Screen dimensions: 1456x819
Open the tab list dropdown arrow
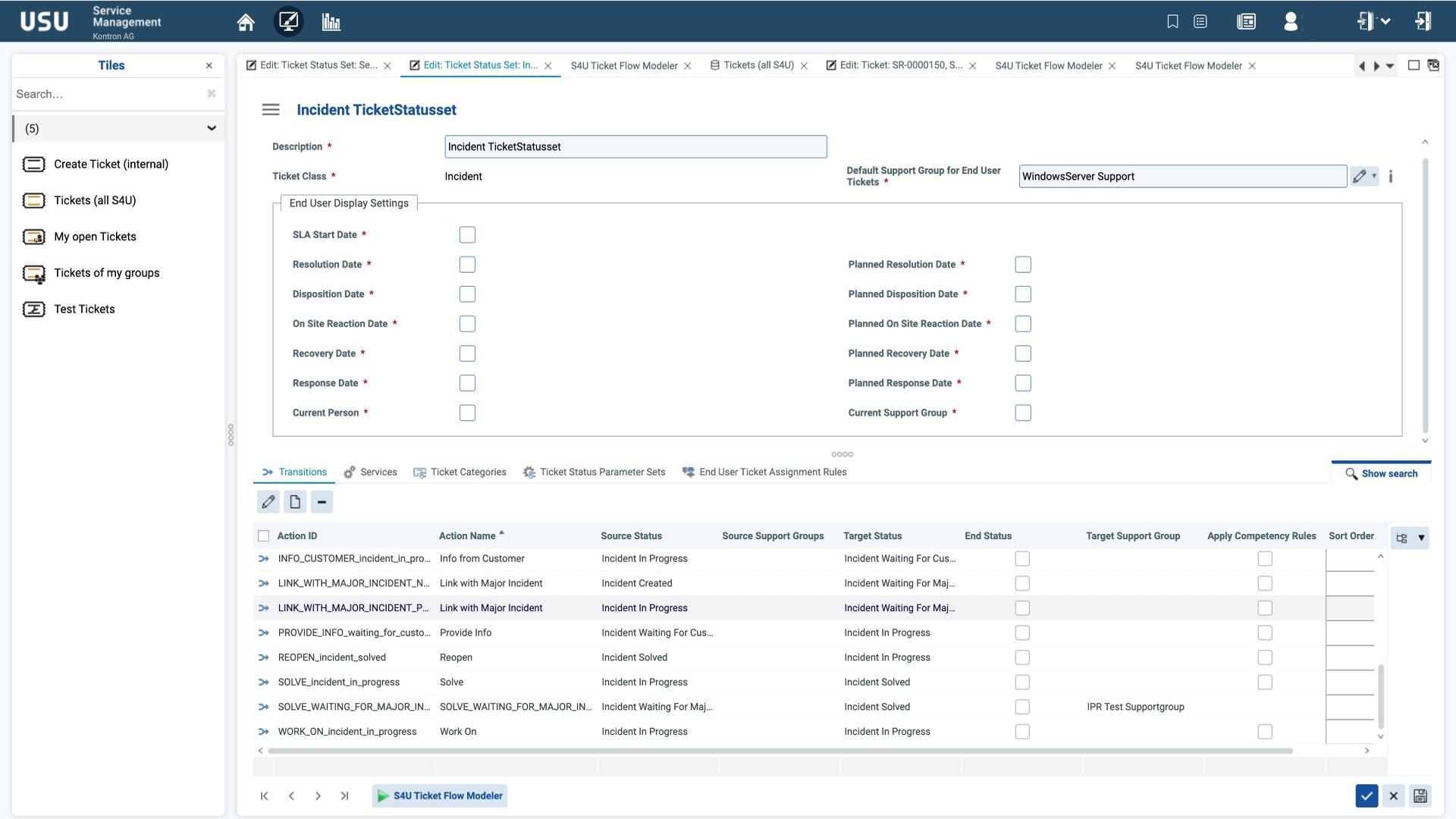pyautogui.click(x=1390, y=66)
